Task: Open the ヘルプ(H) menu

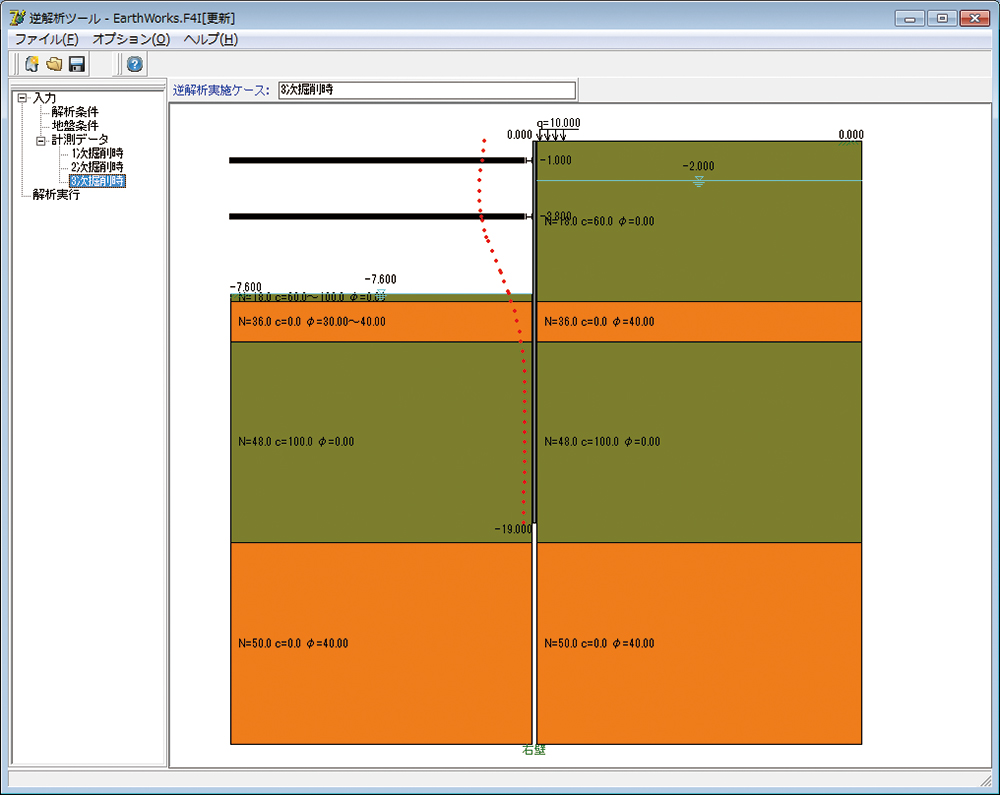Action: click(210, 39)
